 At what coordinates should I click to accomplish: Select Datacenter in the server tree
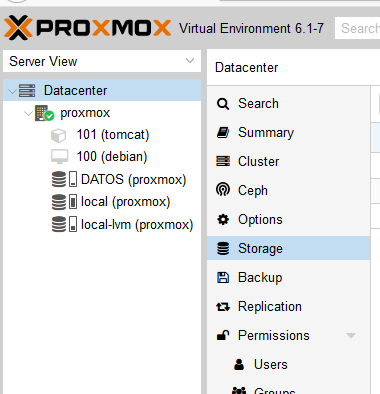click(x=102, y=90)
